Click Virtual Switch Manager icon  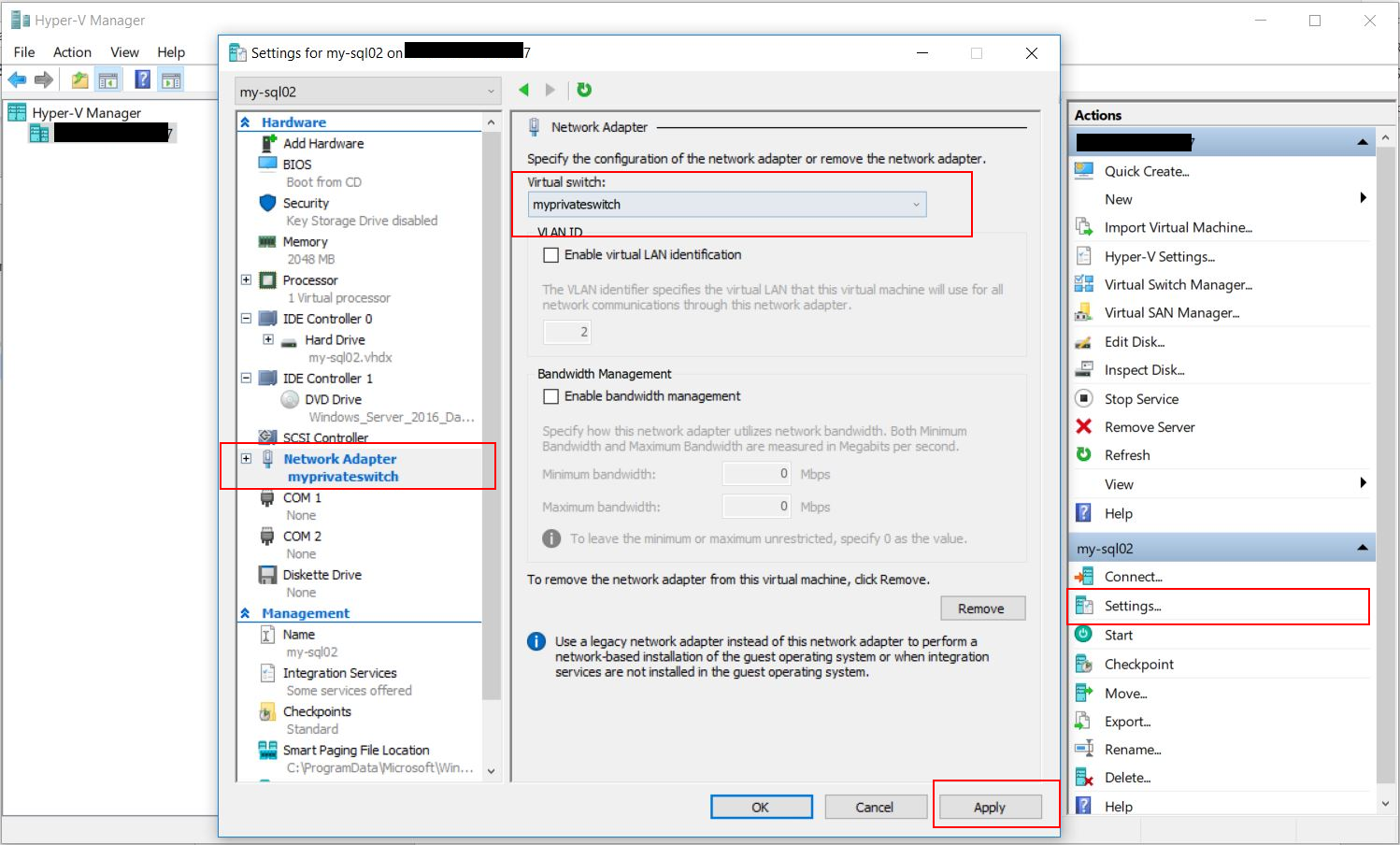tap(1084, 284)
